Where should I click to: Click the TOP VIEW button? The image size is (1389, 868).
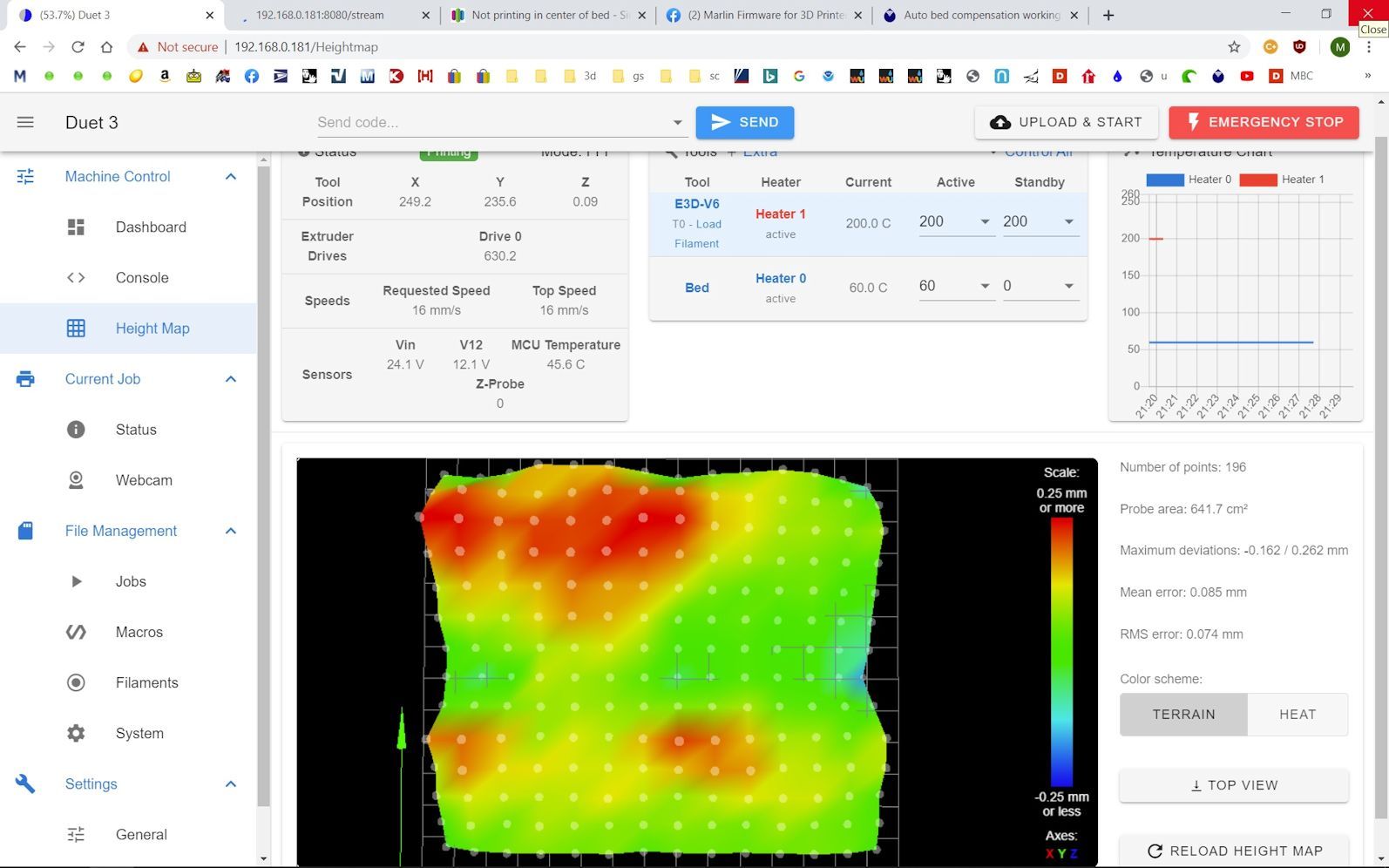pos(1234,785)
